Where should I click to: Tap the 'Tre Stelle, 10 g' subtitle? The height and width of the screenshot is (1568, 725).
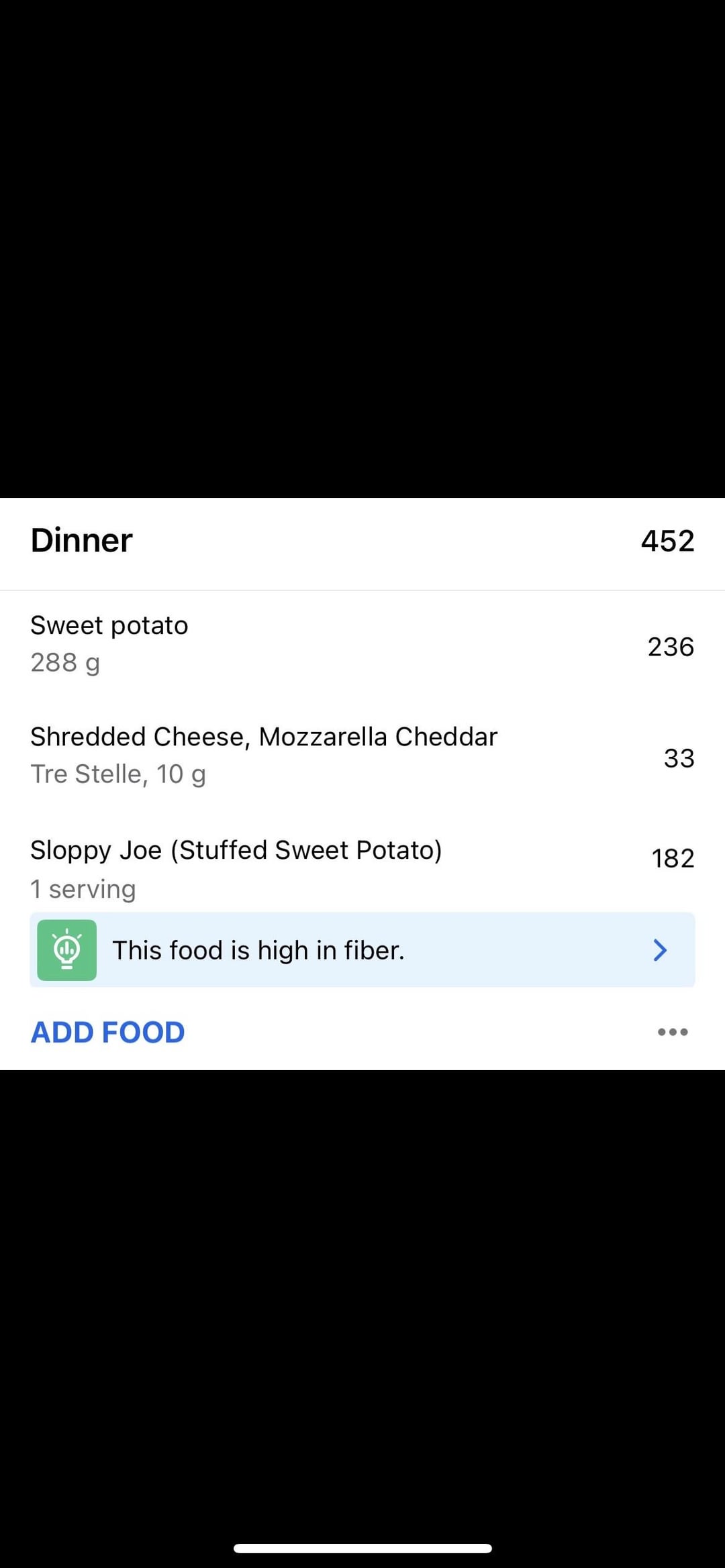(118, 774)
